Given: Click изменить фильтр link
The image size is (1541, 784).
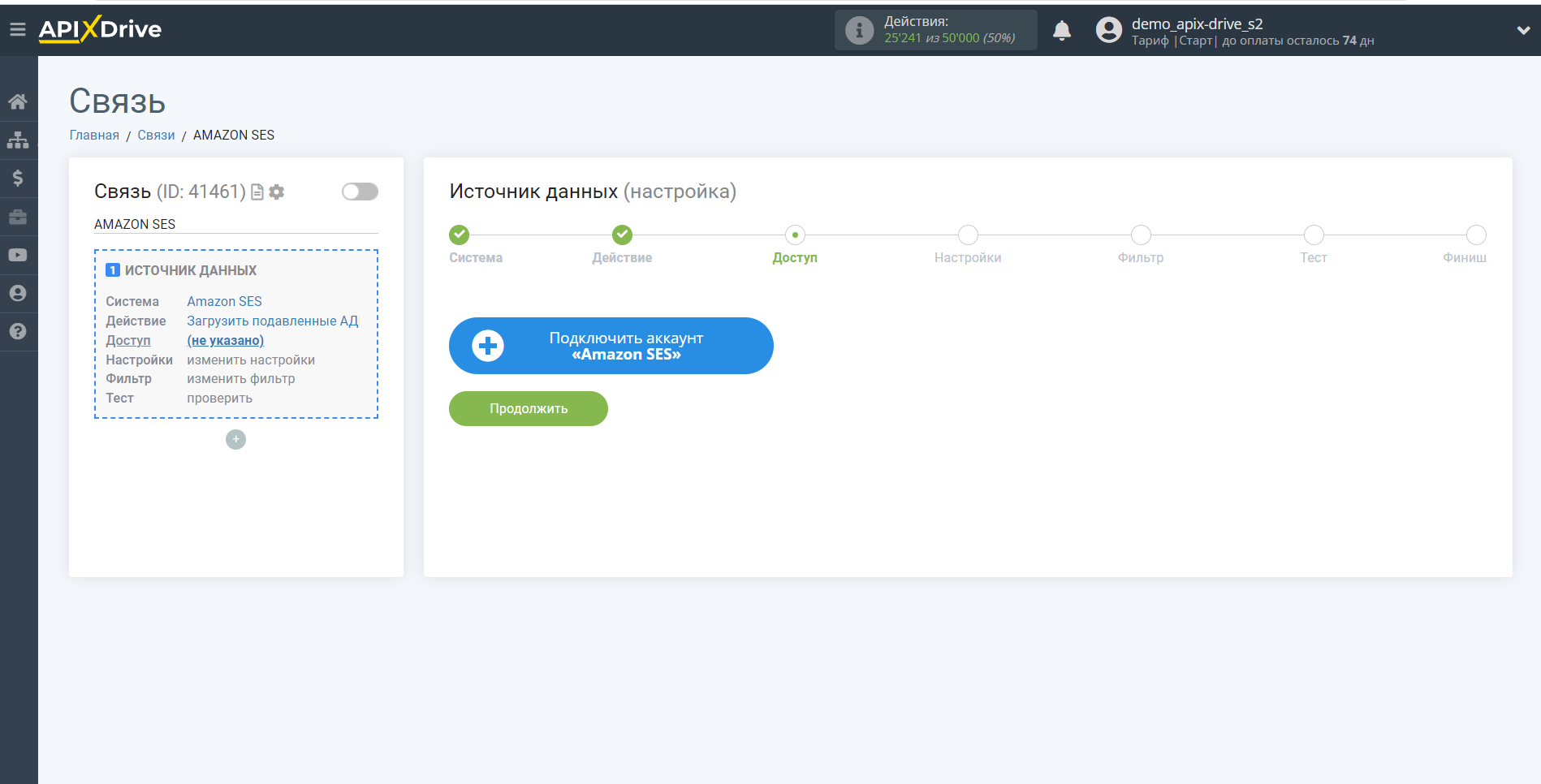Looking at the screenshot, I should (x=241, y=378).
